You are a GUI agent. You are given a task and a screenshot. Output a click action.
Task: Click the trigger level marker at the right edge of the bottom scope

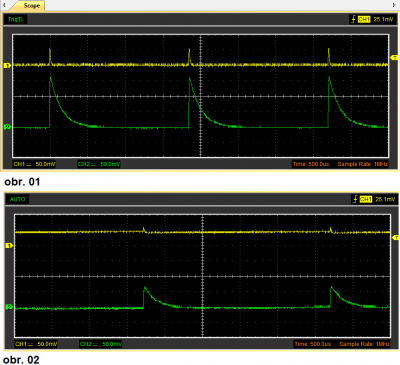tap(395, 237)
